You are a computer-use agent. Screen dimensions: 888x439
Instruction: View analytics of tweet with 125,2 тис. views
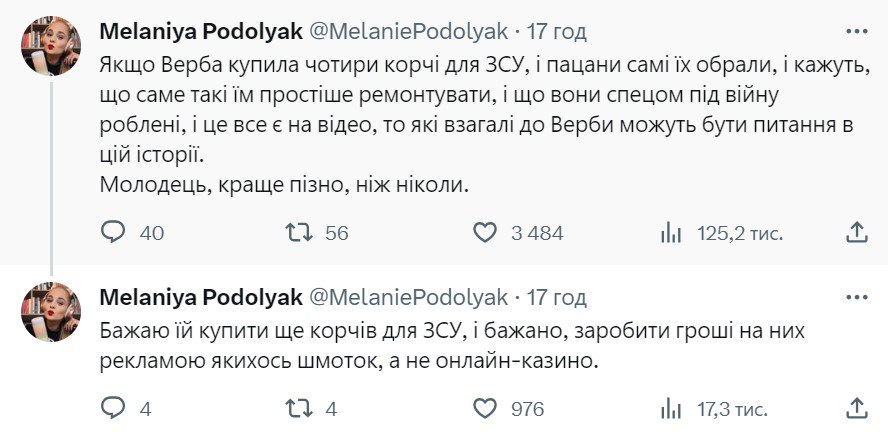coord(670,233)
